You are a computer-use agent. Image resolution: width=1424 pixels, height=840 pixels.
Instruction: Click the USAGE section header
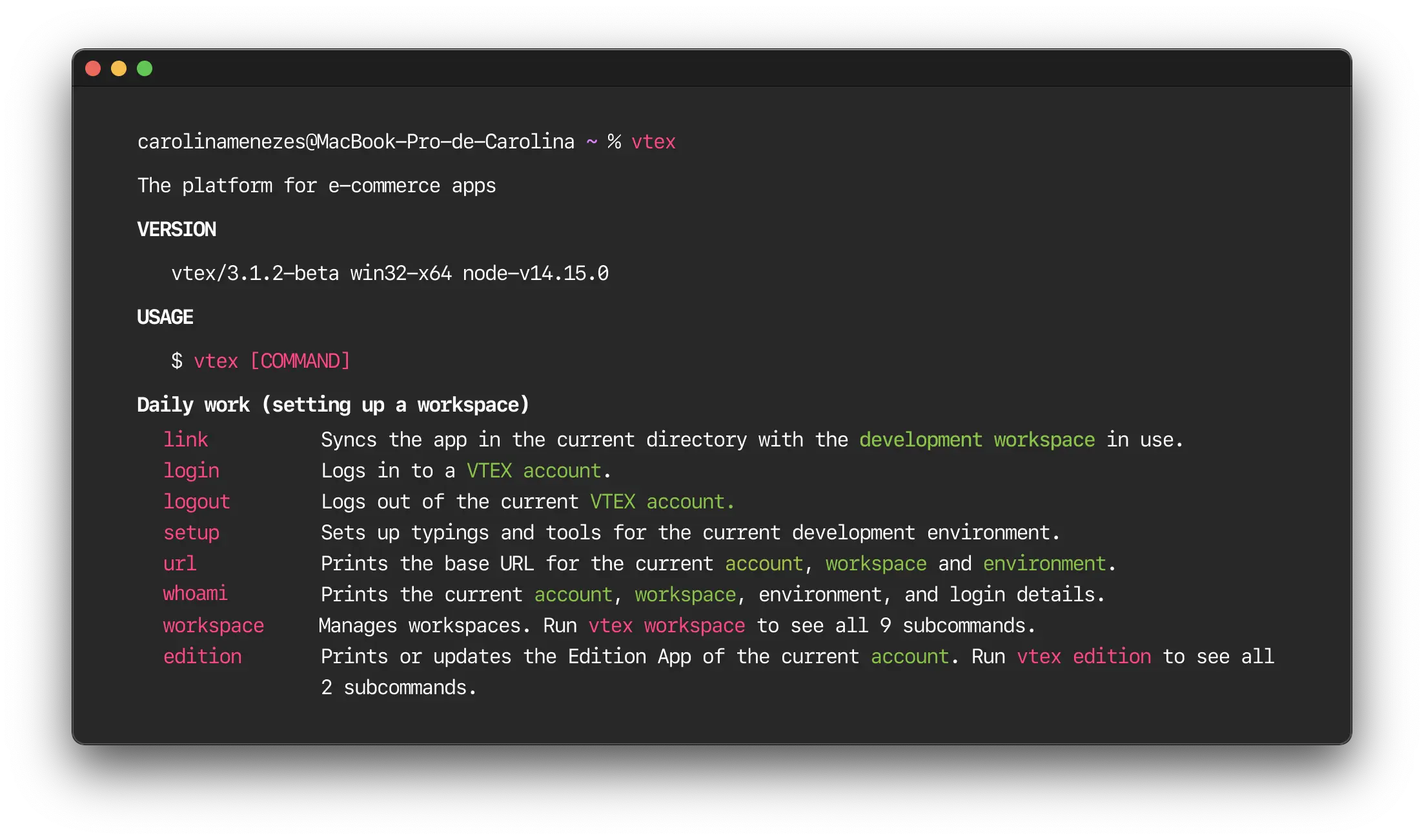tap(165, 317)
